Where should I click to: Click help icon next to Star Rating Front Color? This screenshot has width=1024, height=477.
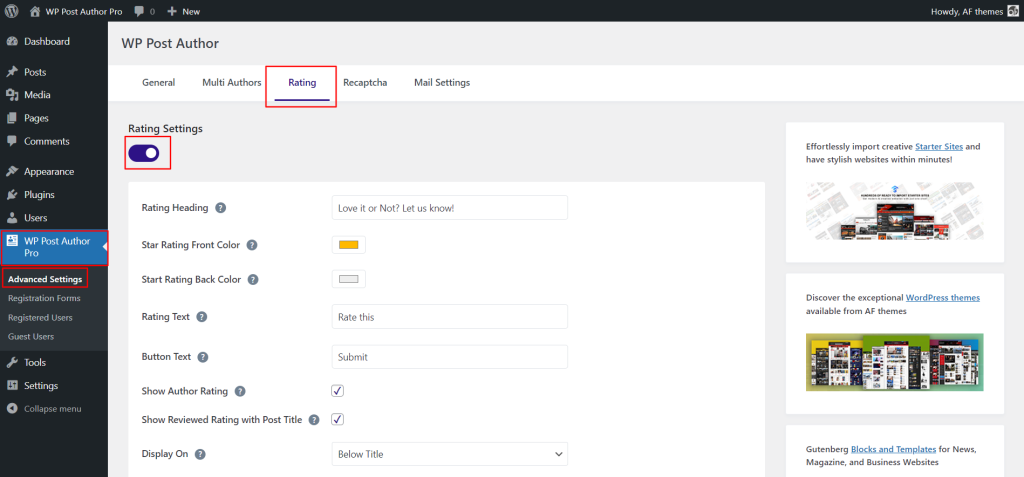click(x=252, y=245)
